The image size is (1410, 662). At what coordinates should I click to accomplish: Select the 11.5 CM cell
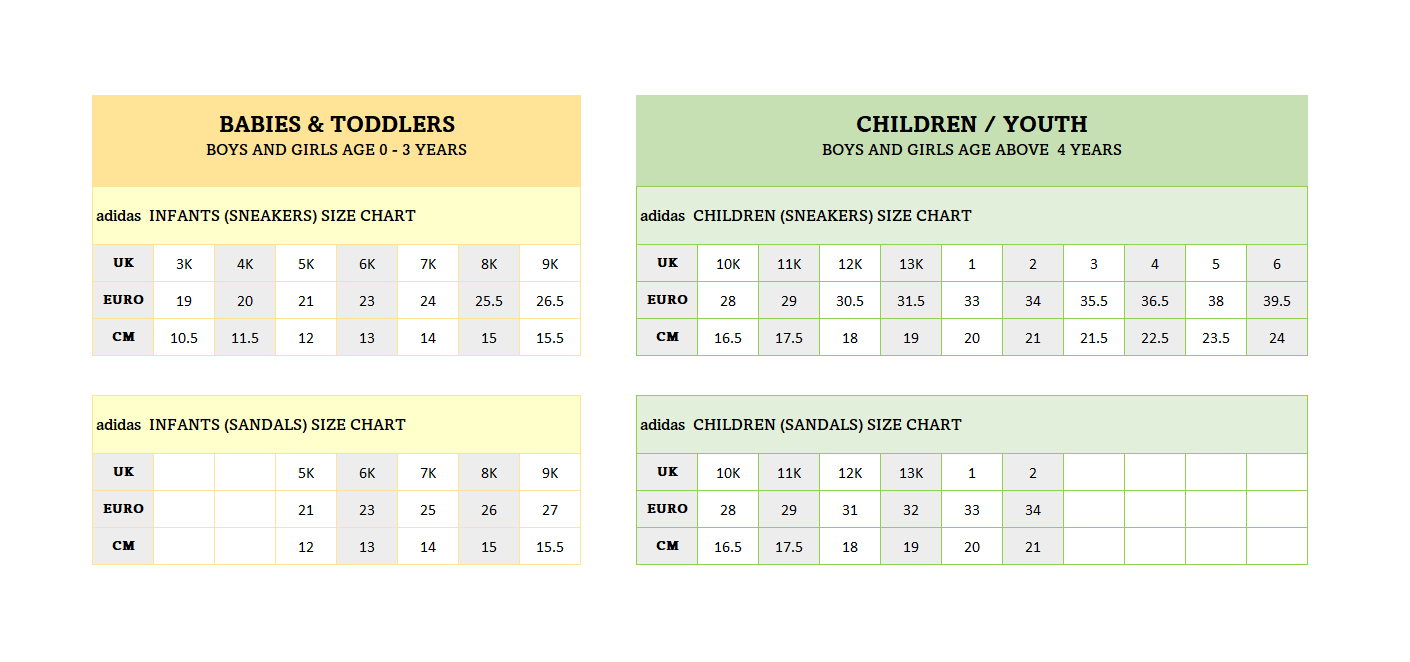(245, 338)
